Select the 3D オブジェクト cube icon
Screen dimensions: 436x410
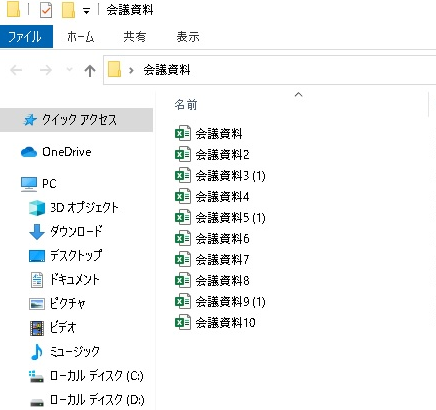coord(37,208)
